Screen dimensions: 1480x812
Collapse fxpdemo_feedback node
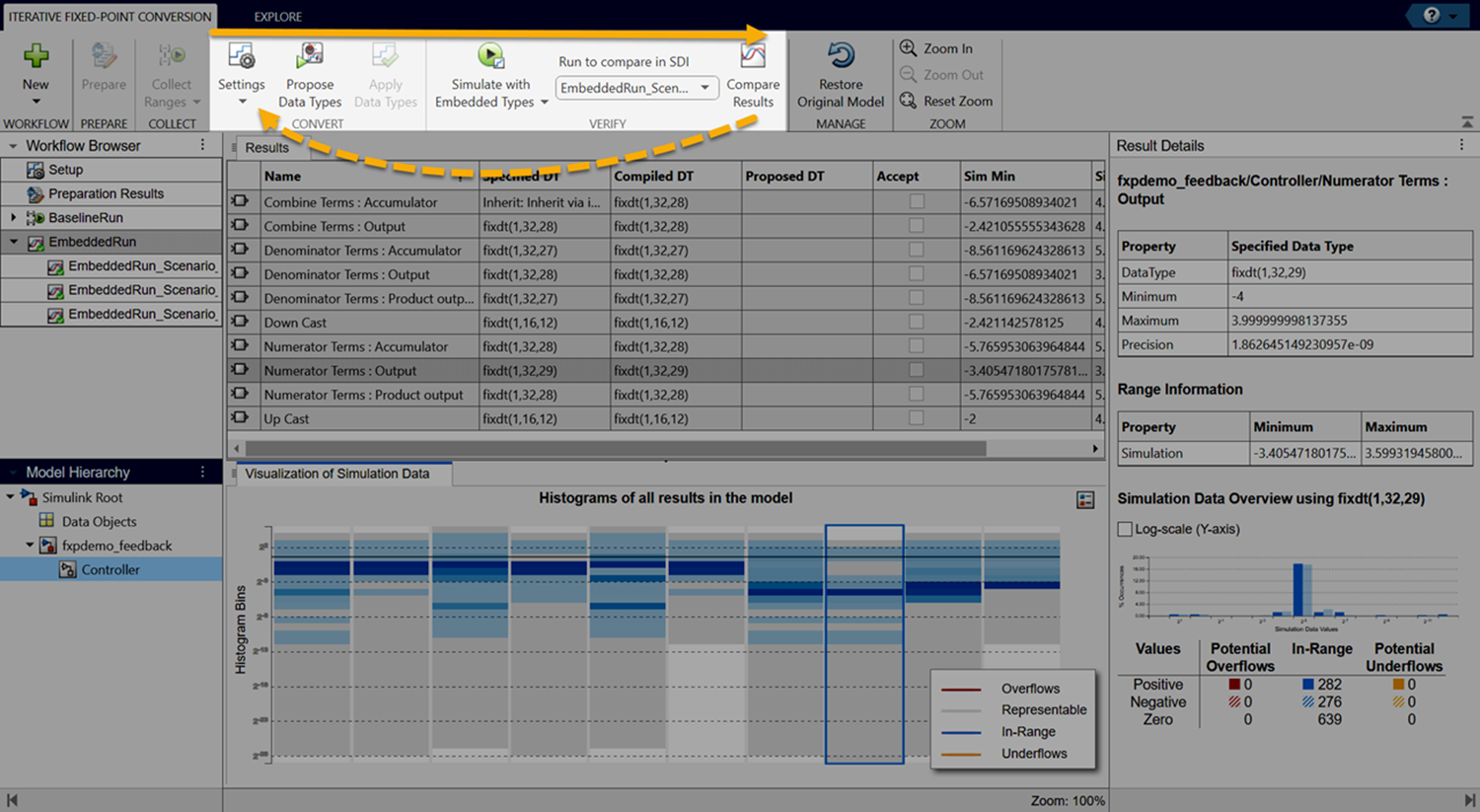tap(30, 545)
